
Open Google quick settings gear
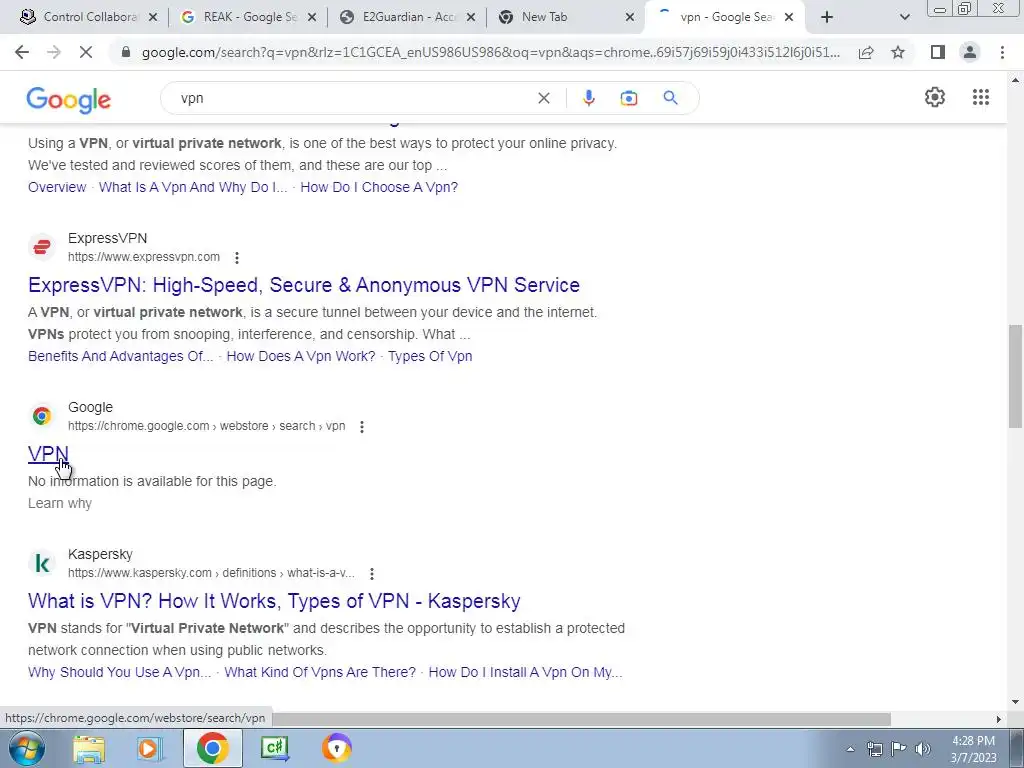[935, 97]
